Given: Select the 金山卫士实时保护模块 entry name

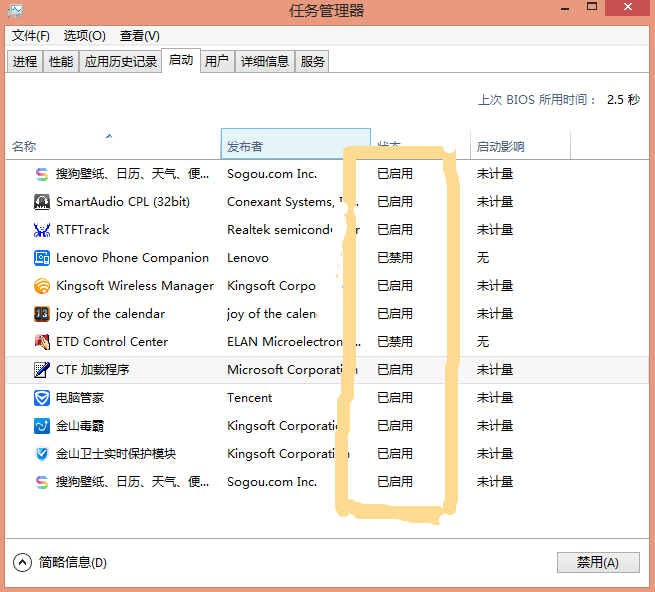Looking at the screenshot, I should click(116, 454).
